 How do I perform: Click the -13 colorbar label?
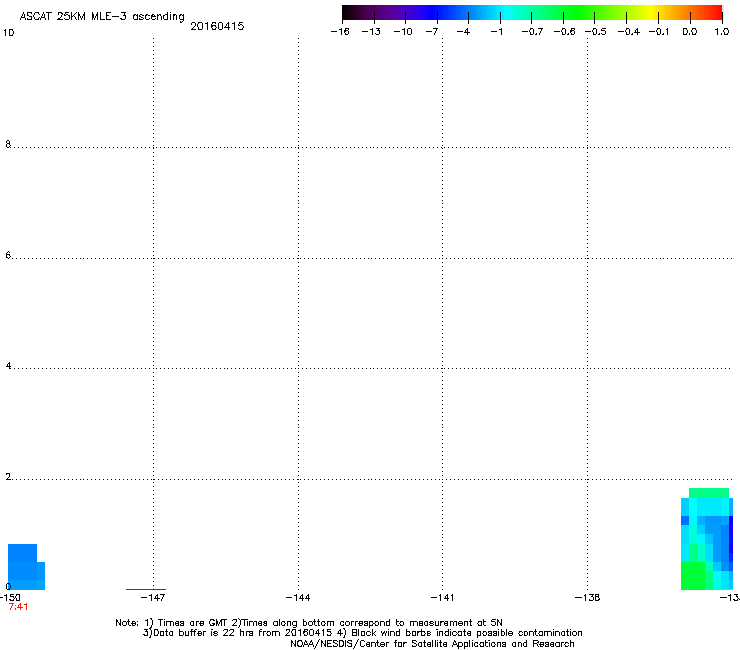click(371, 32)
